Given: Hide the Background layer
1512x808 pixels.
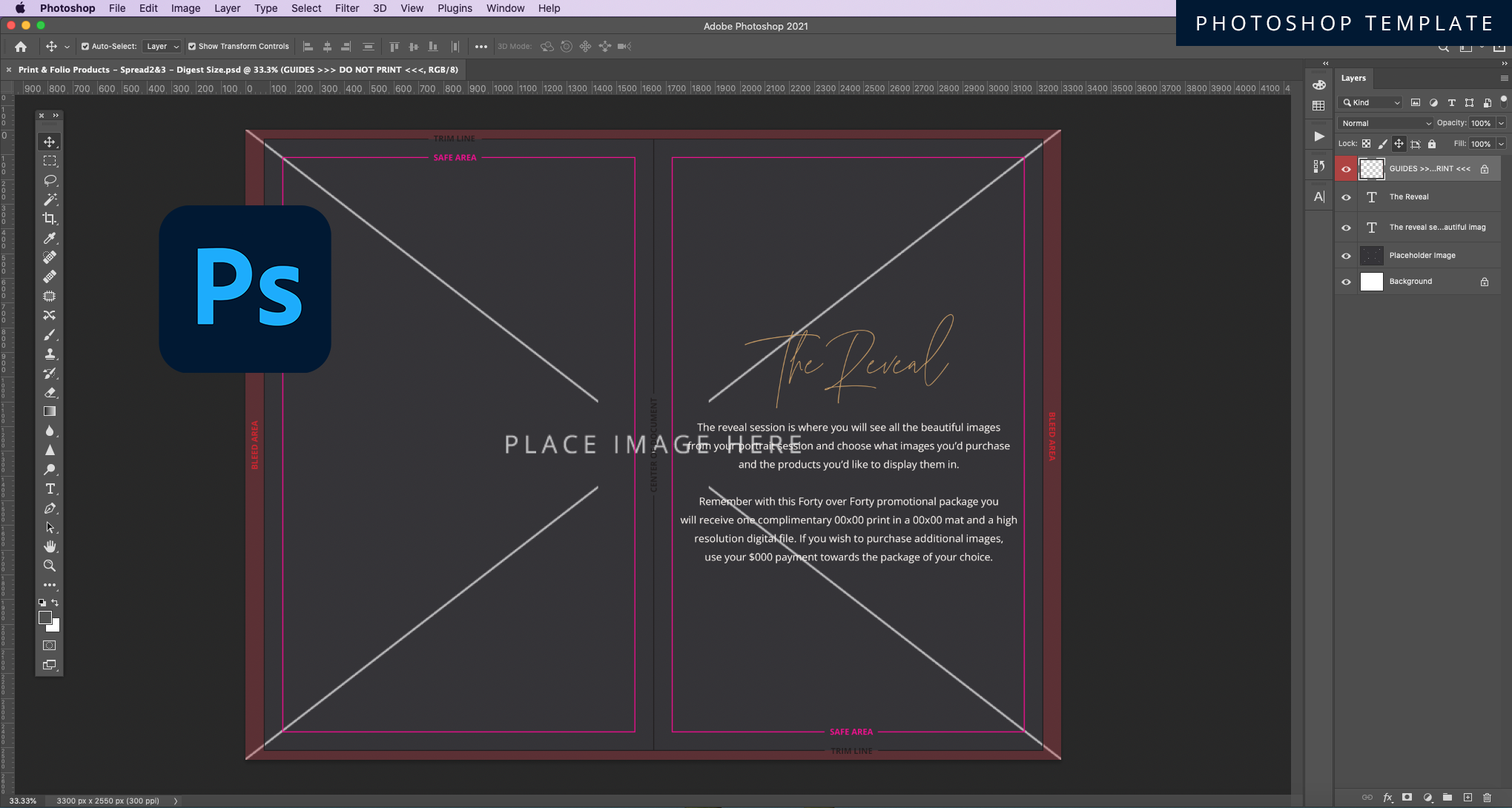Looking at the screenshot, I should tap(1346, 282).
